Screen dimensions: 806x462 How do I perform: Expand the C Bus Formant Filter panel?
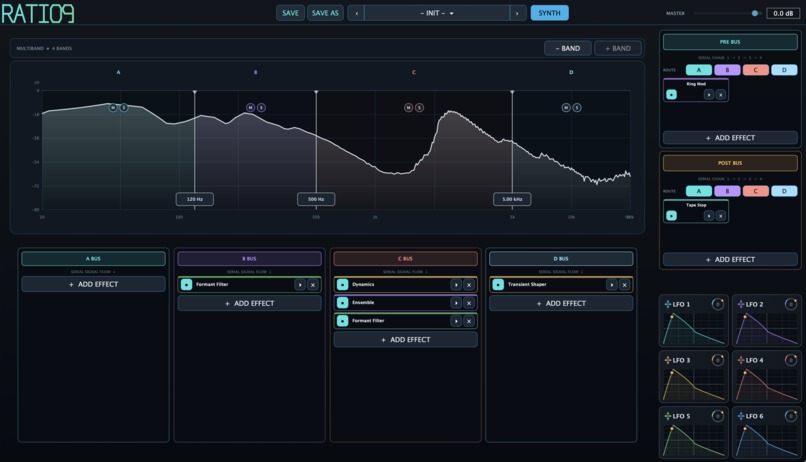coord(456,321)
